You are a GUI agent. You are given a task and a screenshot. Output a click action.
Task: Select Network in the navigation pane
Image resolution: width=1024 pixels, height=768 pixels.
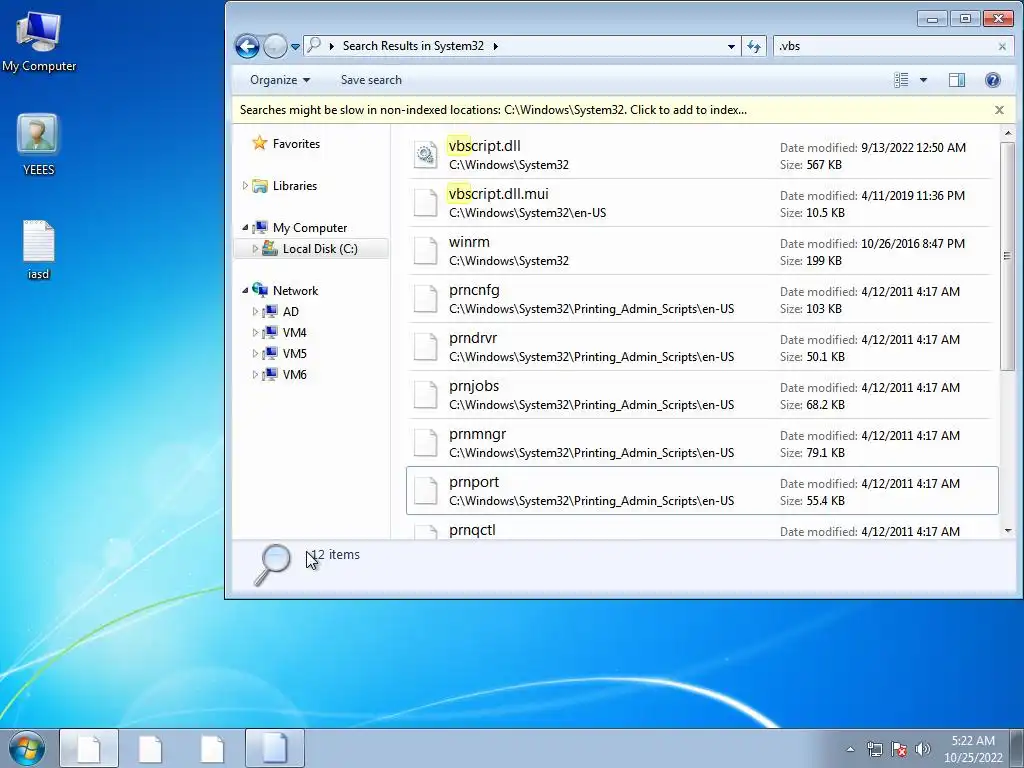point(295,290)
